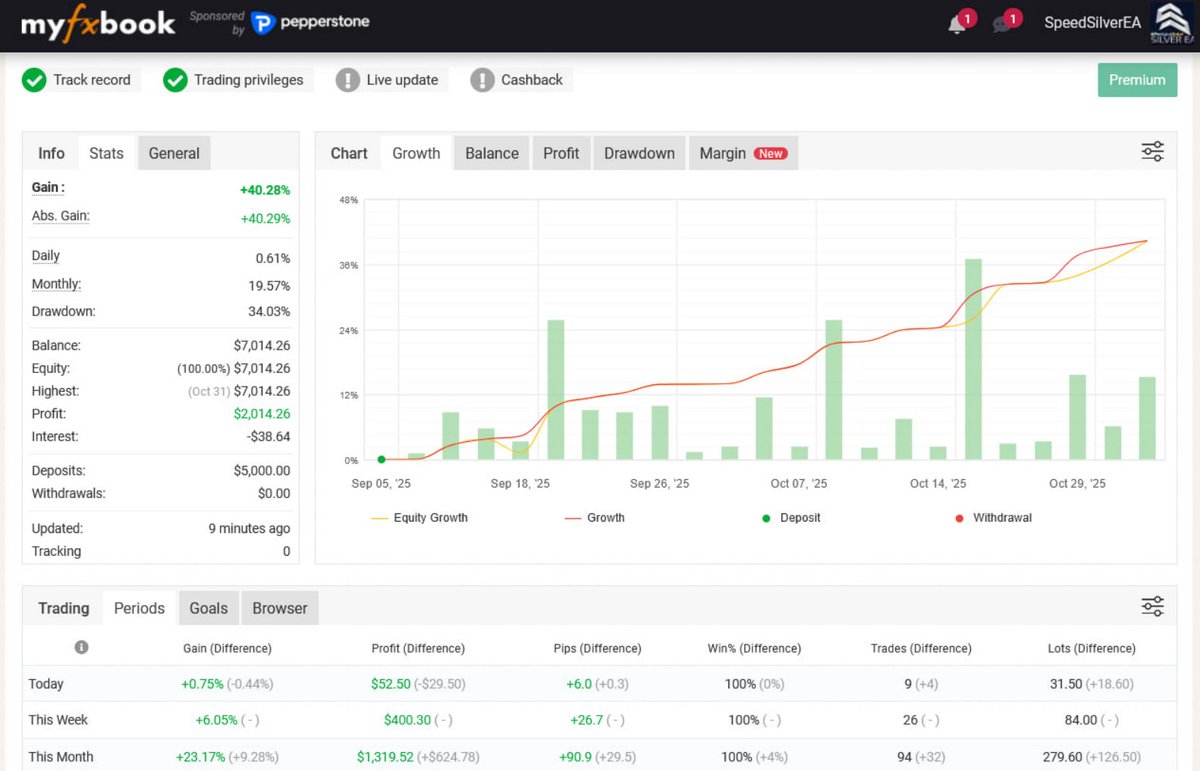Open chart settings sliders icon
The image size is (1200, 771).
tap(1152, 152)
